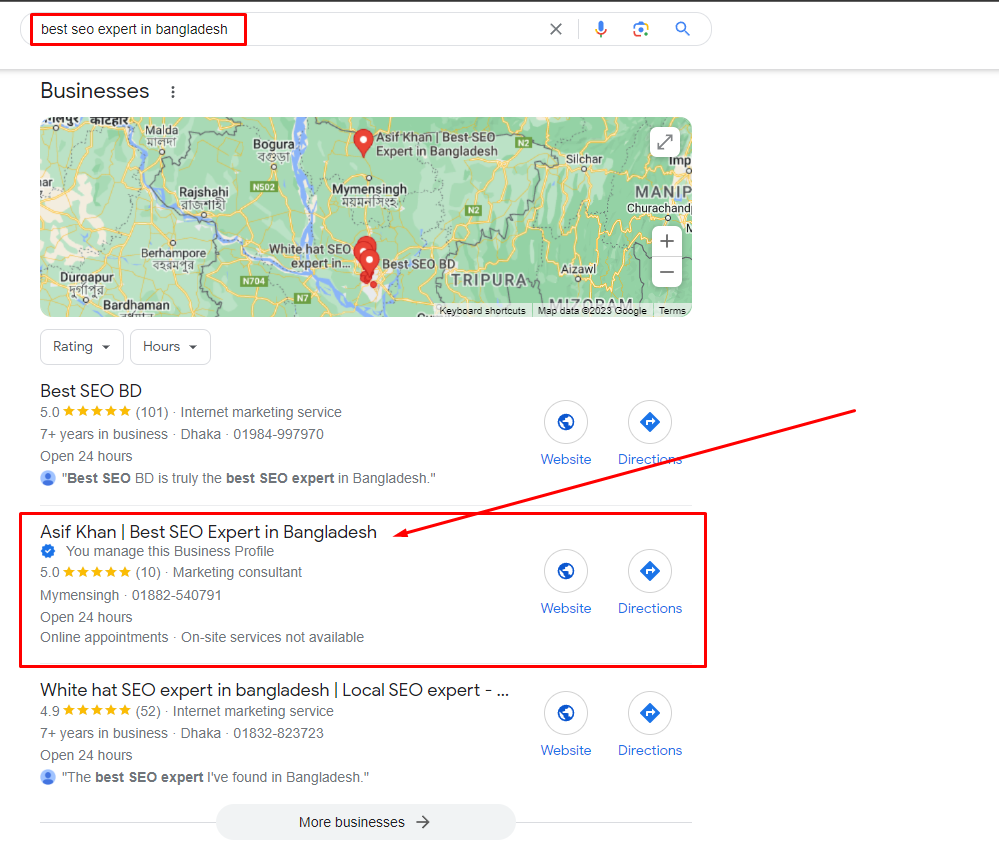This screenshot has height=866, width=999.
Task: Get directions to White hat SEO expert
Action: [x=650, y=713]
